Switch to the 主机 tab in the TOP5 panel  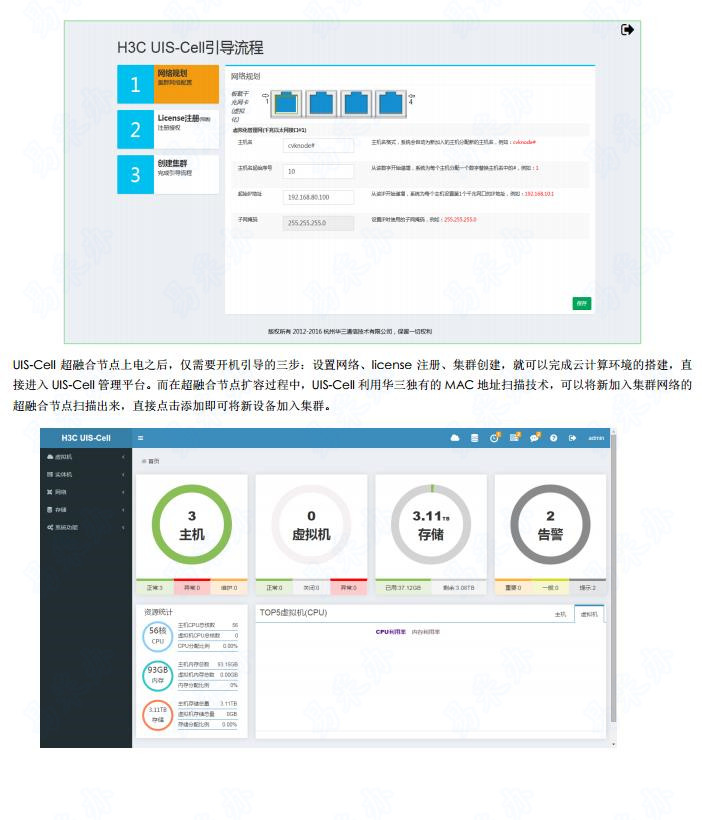click(560, 614)
